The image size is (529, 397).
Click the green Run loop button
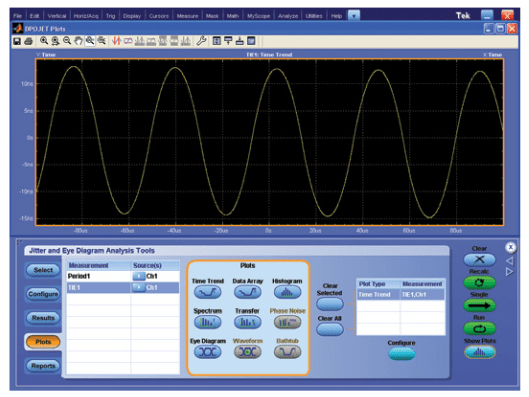coord(479,329)
